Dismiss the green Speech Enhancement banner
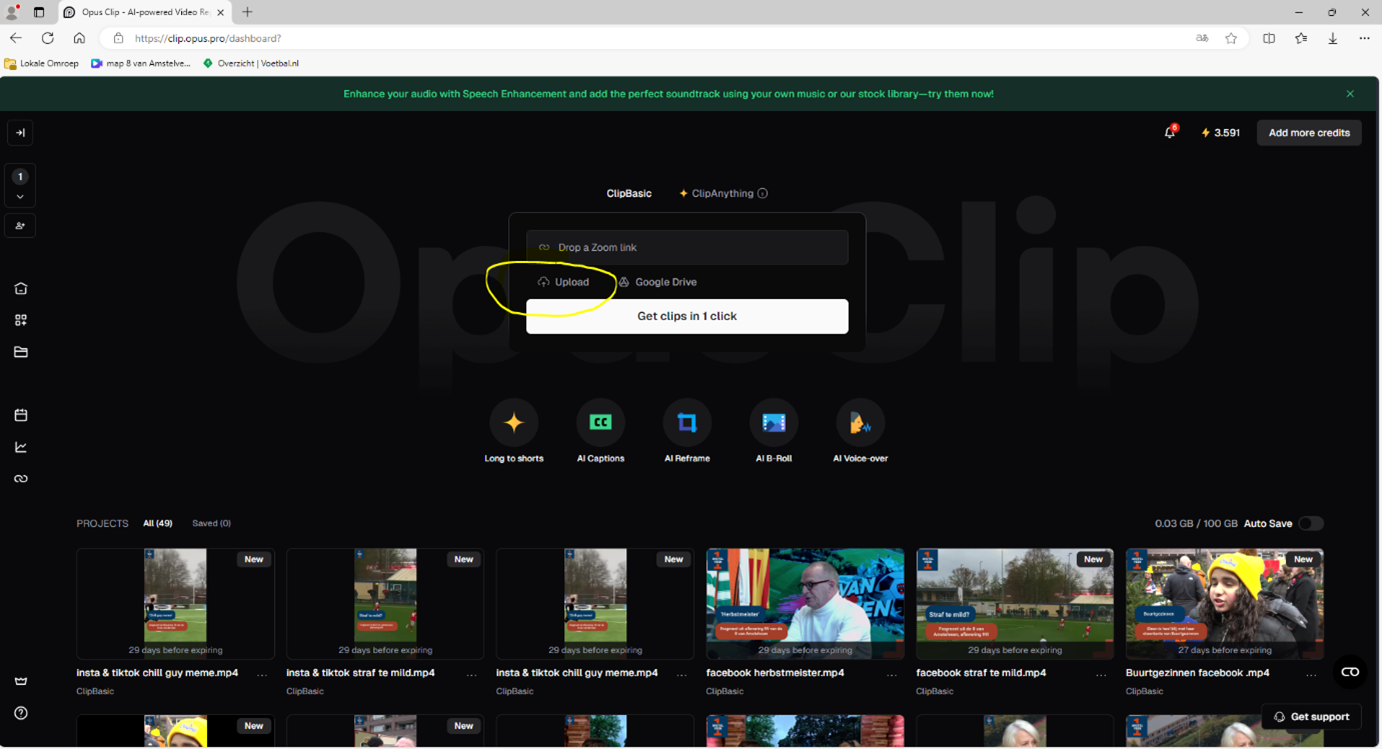Image resolution: width=1382 pixels, height=749 pixels. coord(1350,94)
